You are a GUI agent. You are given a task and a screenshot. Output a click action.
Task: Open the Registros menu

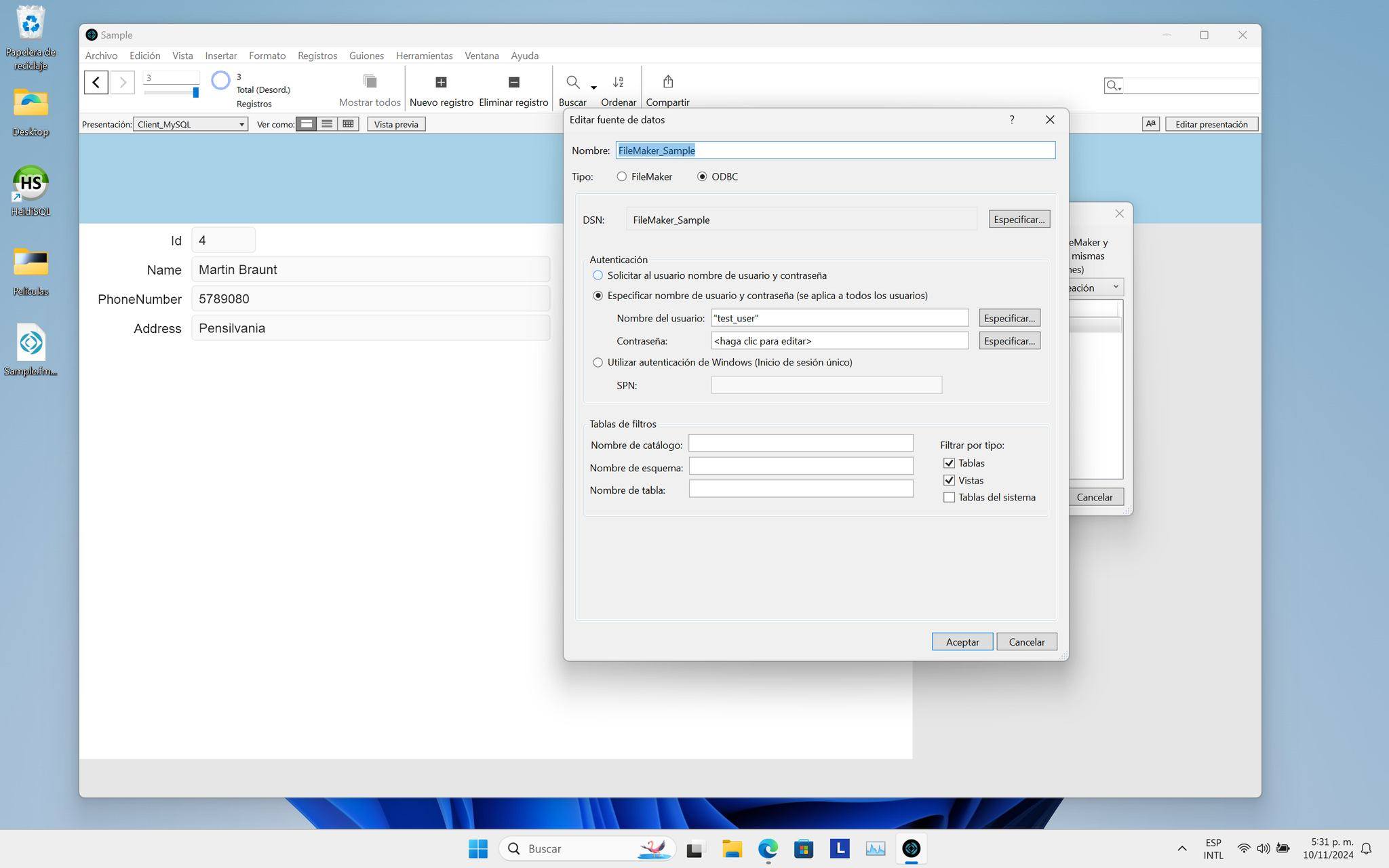[317, 56]
